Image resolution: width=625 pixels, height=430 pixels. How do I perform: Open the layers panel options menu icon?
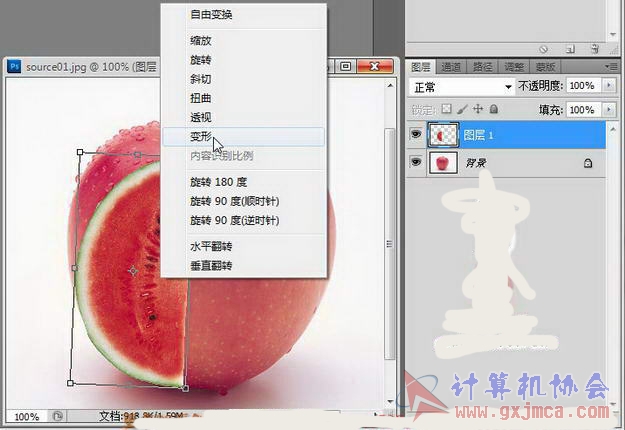point(611,67)
